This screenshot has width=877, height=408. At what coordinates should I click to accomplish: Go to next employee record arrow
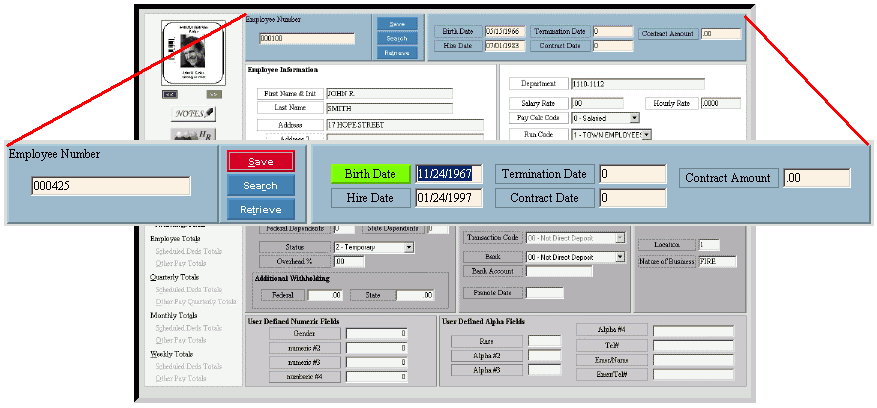pyautogui.click(x=213, y=93)
